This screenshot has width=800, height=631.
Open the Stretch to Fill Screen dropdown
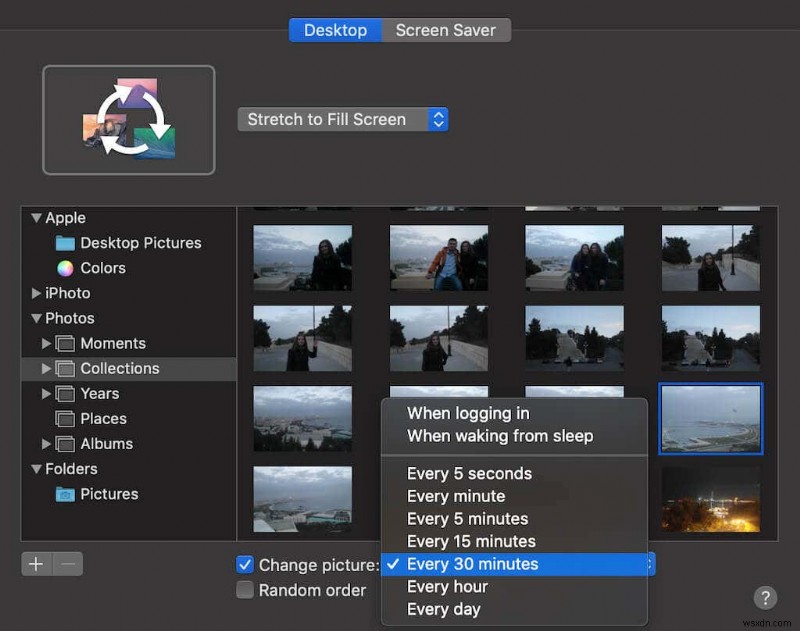[343, 119]
